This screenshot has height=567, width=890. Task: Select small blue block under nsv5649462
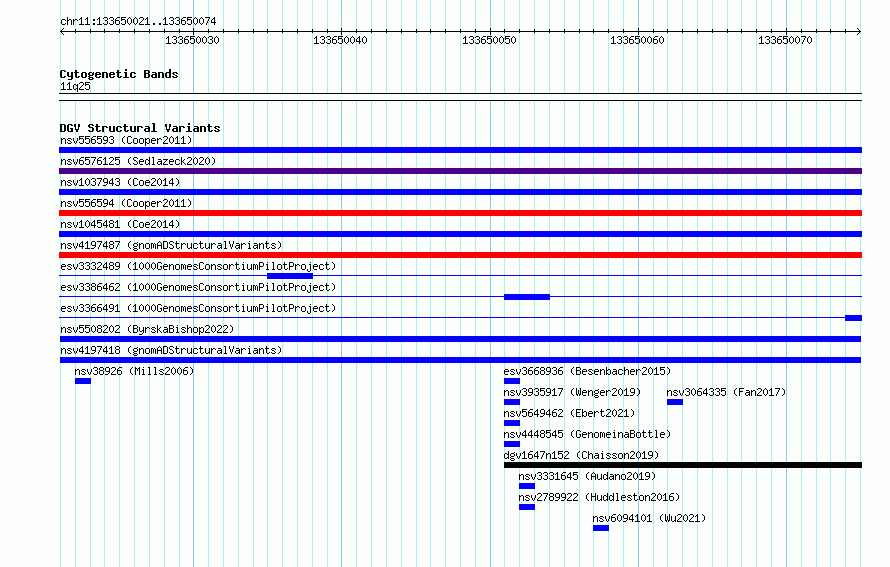pyautogui.click(x=511, y=423)
